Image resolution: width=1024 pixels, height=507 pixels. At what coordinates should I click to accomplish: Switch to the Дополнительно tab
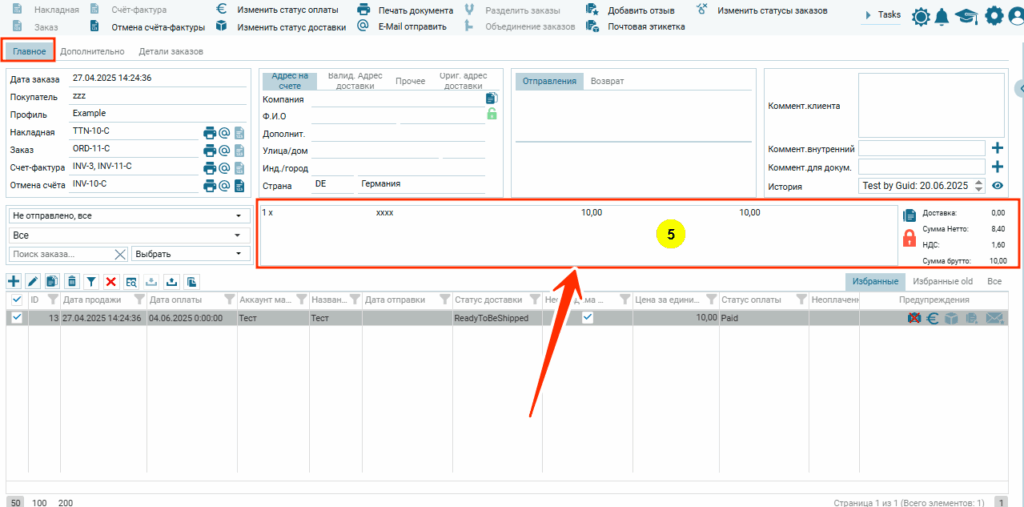click(92, 51)
